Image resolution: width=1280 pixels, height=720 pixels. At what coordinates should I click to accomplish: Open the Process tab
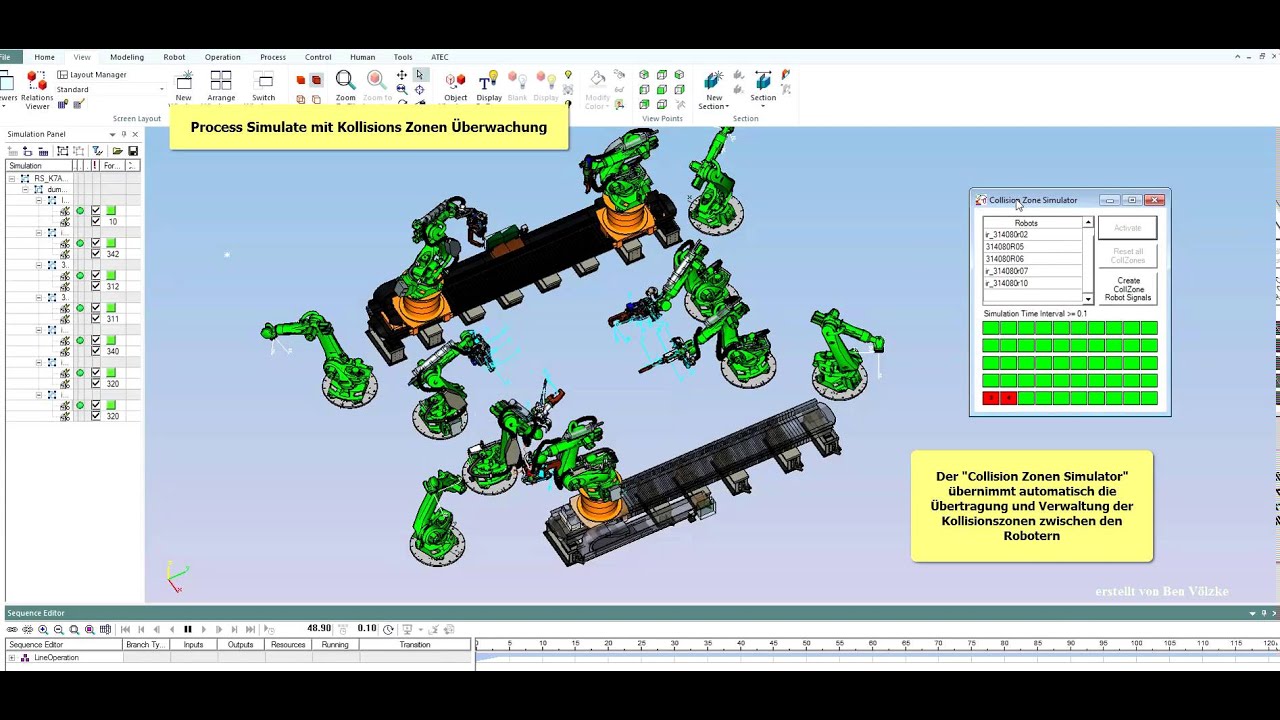273,57
